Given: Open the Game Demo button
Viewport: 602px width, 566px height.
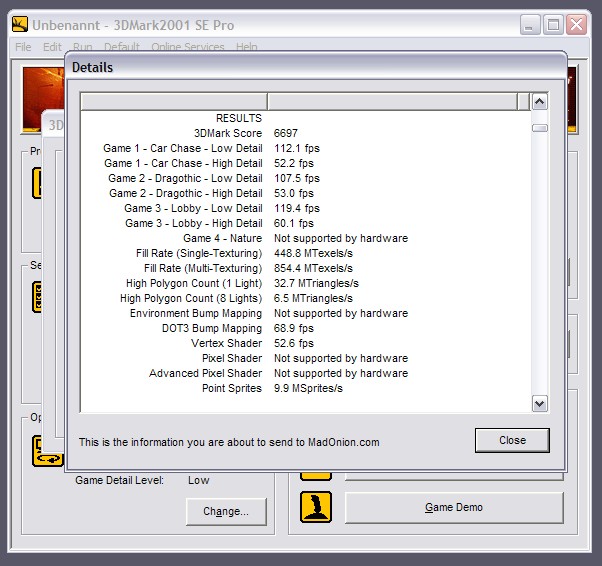Looking at the screenshot, I should 454,507.
